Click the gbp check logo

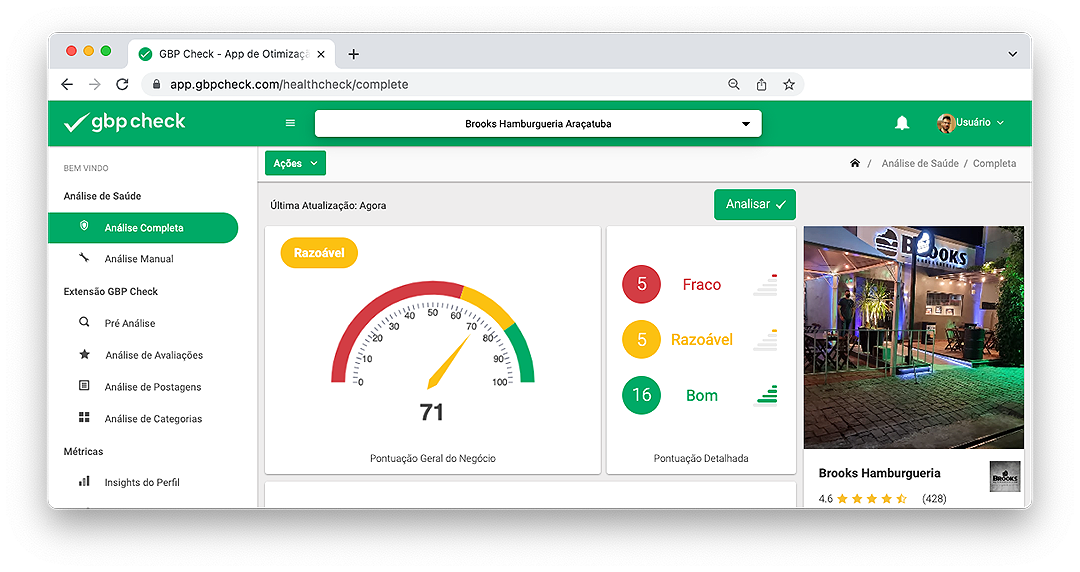(x=125, y=122)
